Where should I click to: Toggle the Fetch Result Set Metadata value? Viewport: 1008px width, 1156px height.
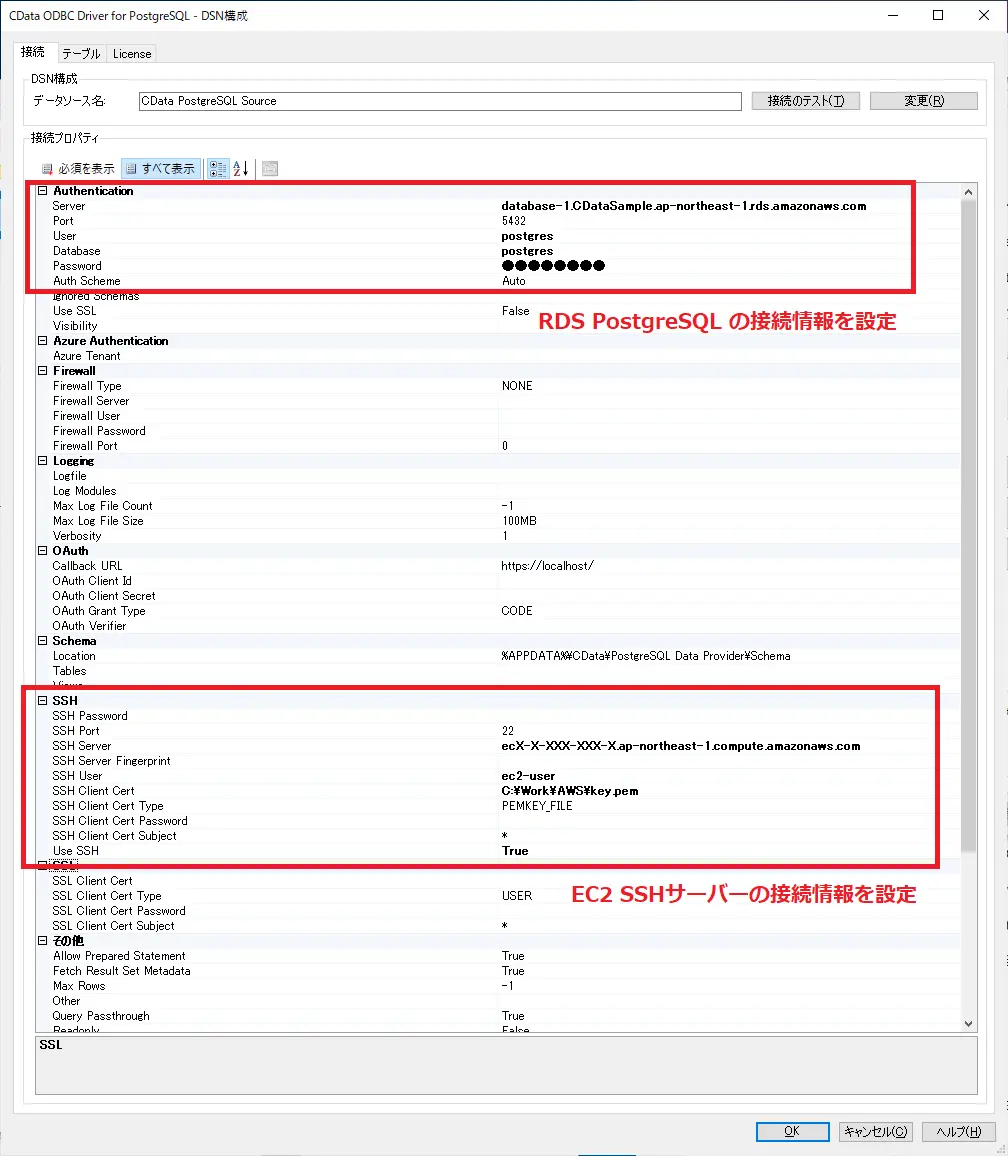point(513,970)
